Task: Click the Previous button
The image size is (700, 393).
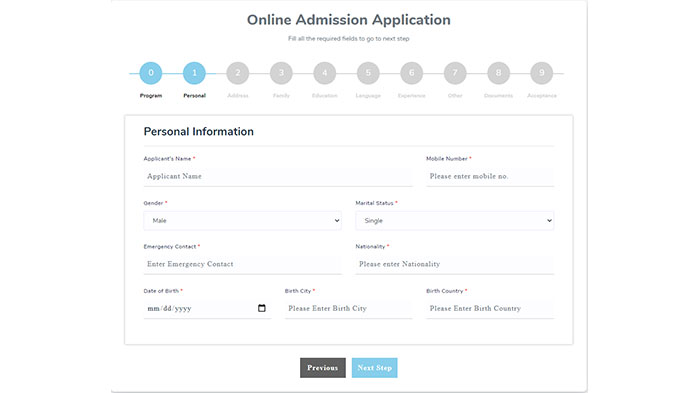Action: pos(323,368)
